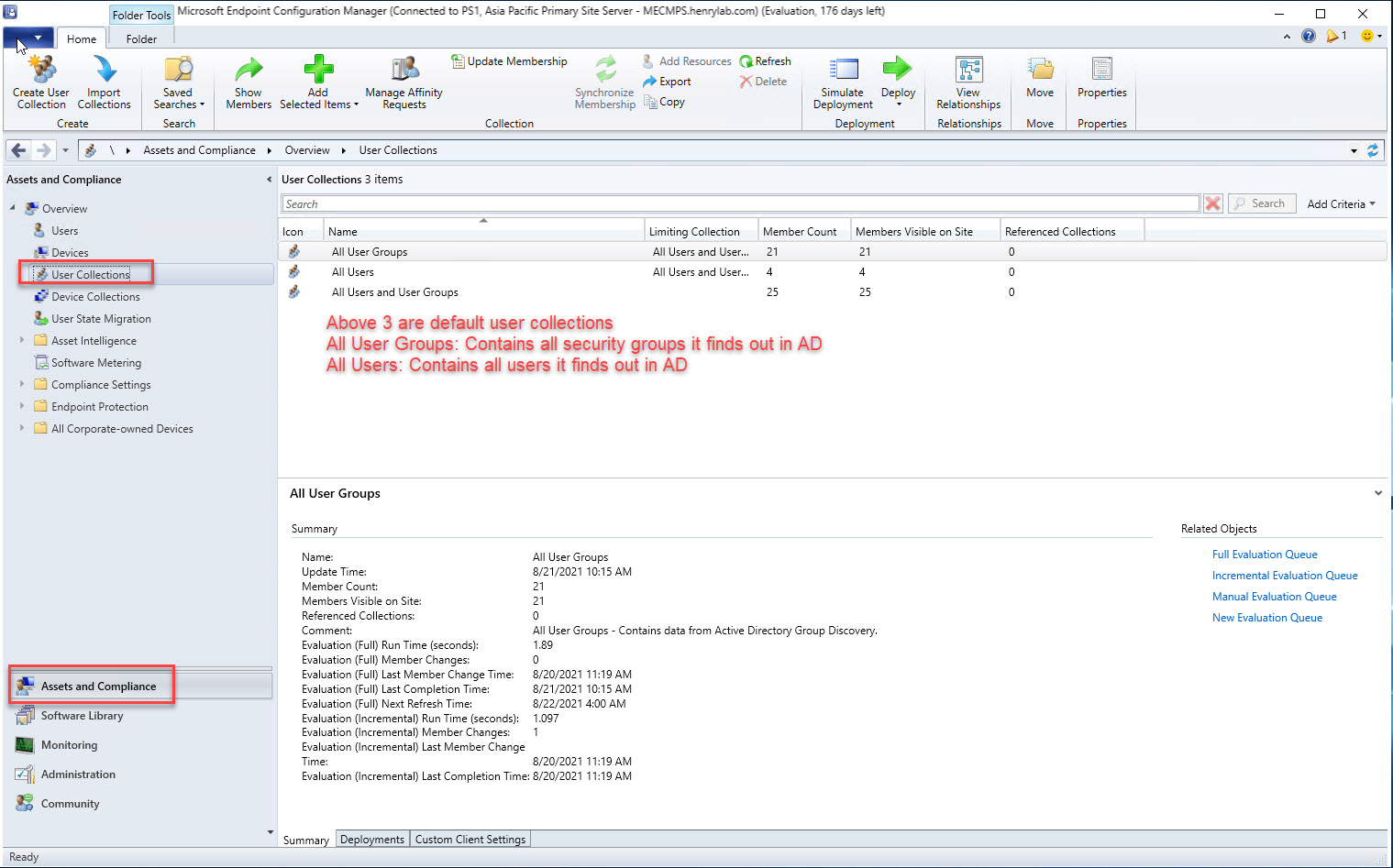Viewport: 1393px width, 868px height.
Task: Switch to the Deployments tab
Action: (371, 840)
